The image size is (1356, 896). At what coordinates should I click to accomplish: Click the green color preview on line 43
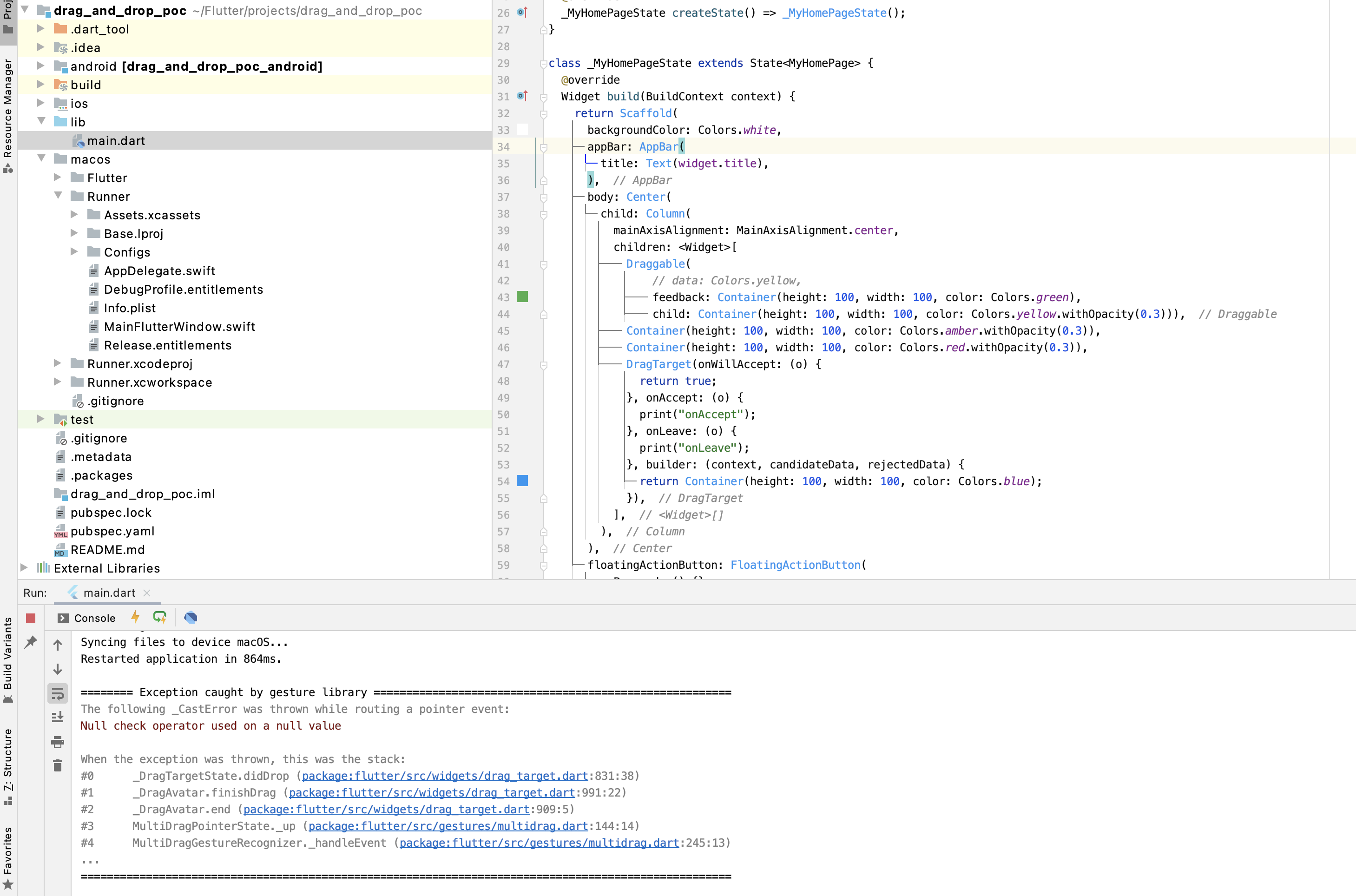(522, 297)
